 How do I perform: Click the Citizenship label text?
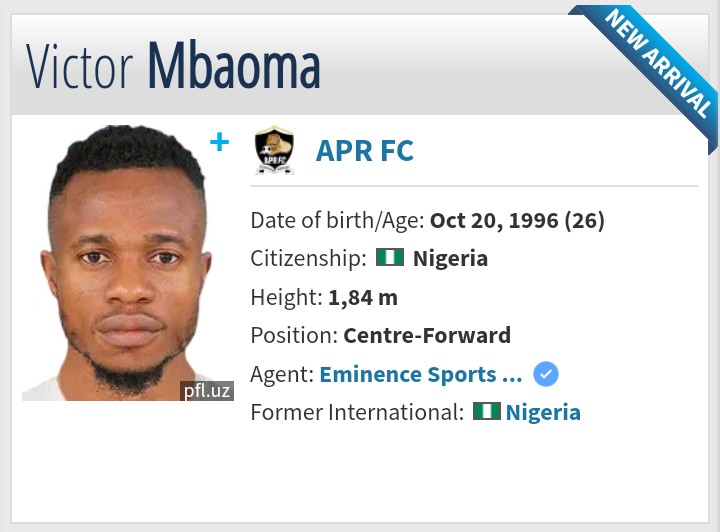(308, 258)
